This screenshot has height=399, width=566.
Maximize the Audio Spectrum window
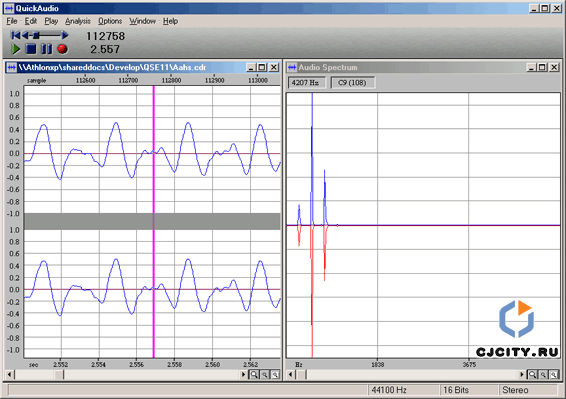pos(542,68)
